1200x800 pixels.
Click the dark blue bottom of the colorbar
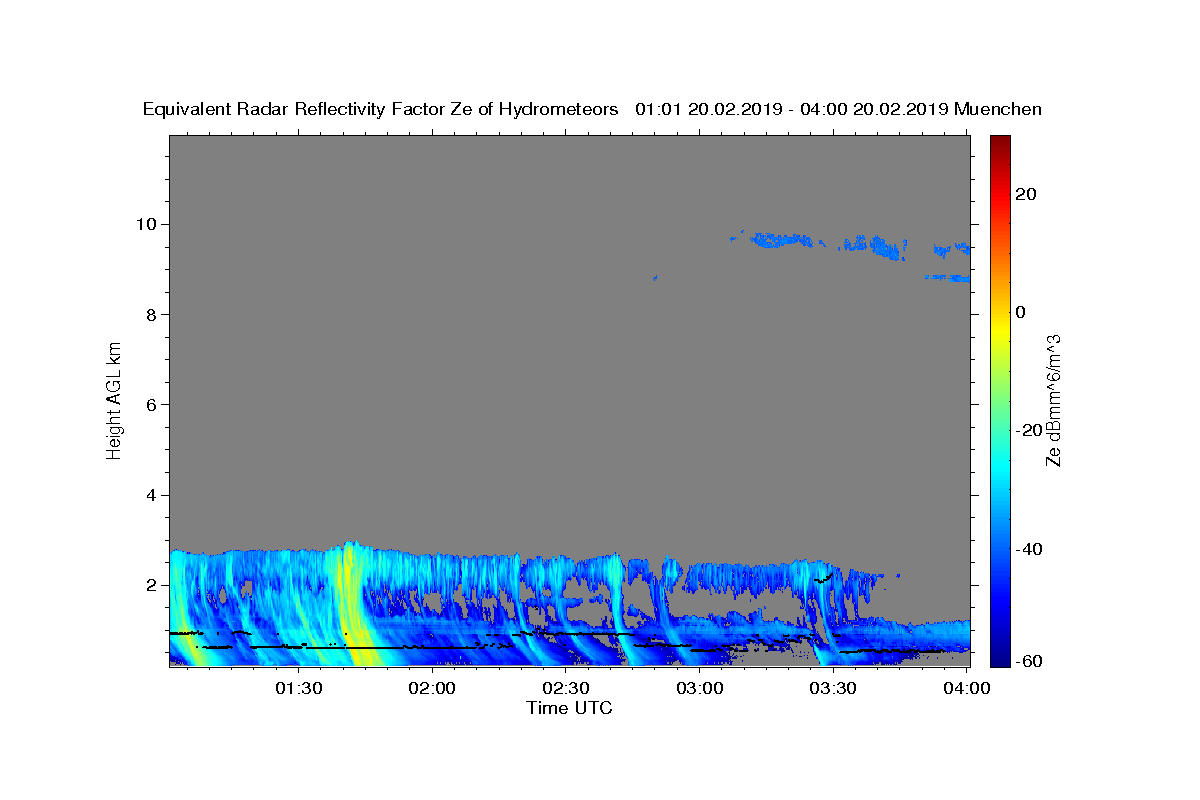pos(1000,657)
